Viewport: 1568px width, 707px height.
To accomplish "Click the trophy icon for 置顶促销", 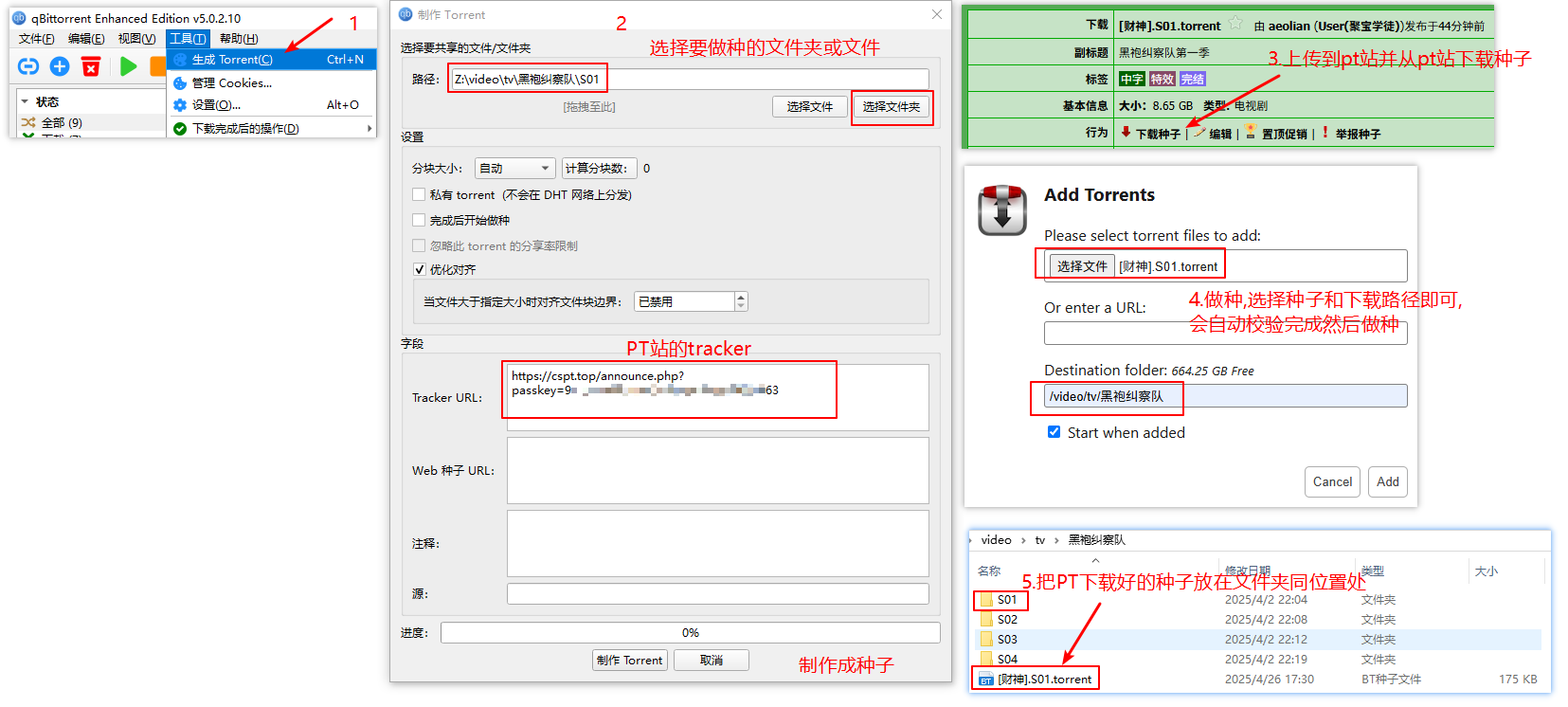I will 1251,131.
